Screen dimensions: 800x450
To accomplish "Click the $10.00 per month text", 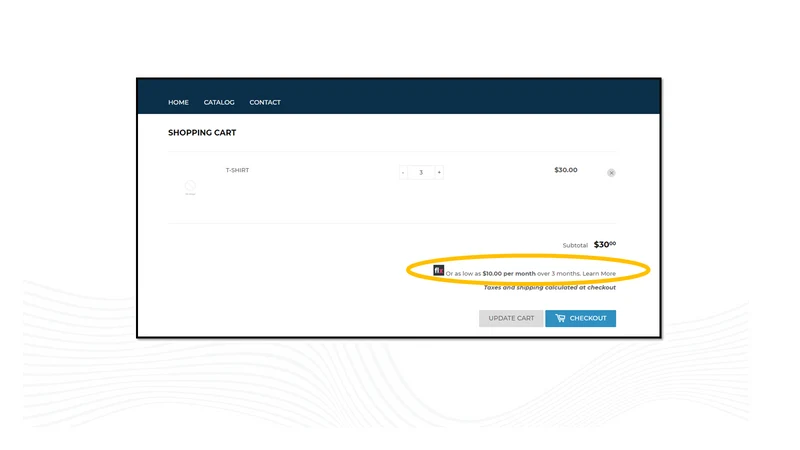I will [x=509, y=274].
